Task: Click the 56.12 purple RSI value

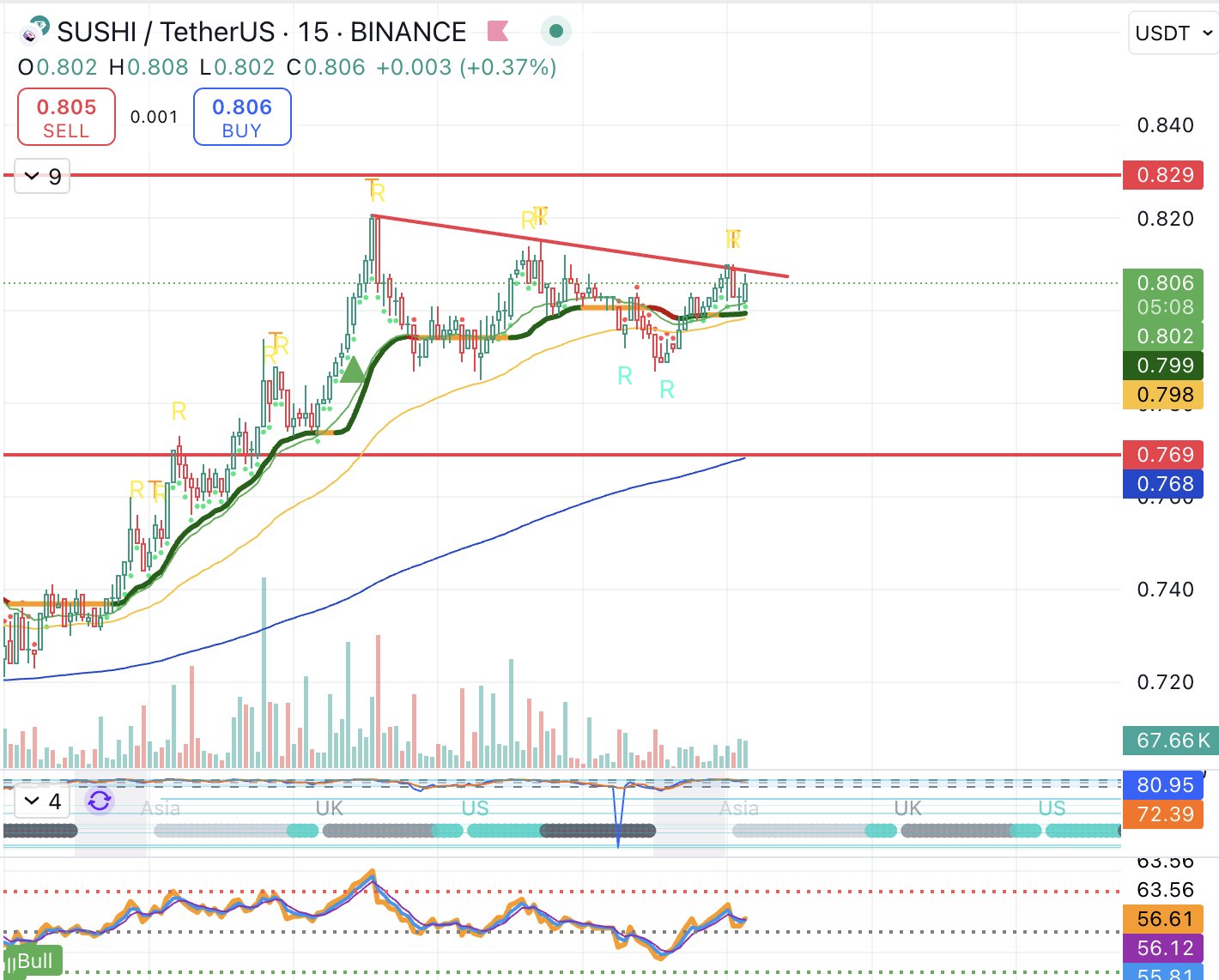Action: click(x=1164, y=948)
